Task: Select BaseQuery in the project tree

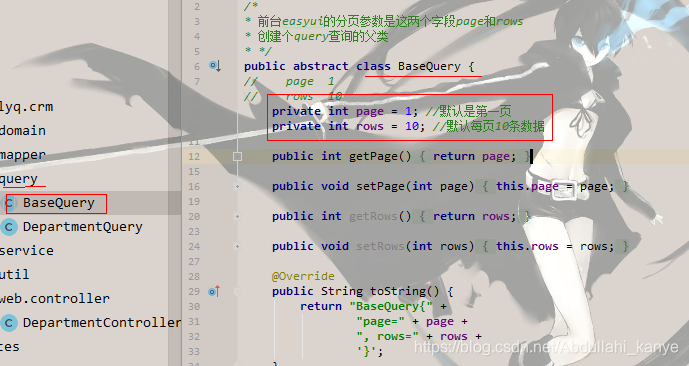Action: (x=59, y=203)
